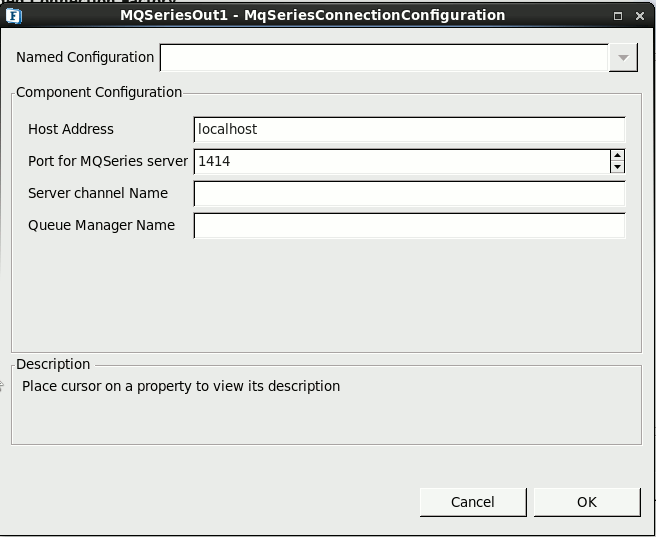Open the Named Configuration dropdown arrow

[623, 57]
